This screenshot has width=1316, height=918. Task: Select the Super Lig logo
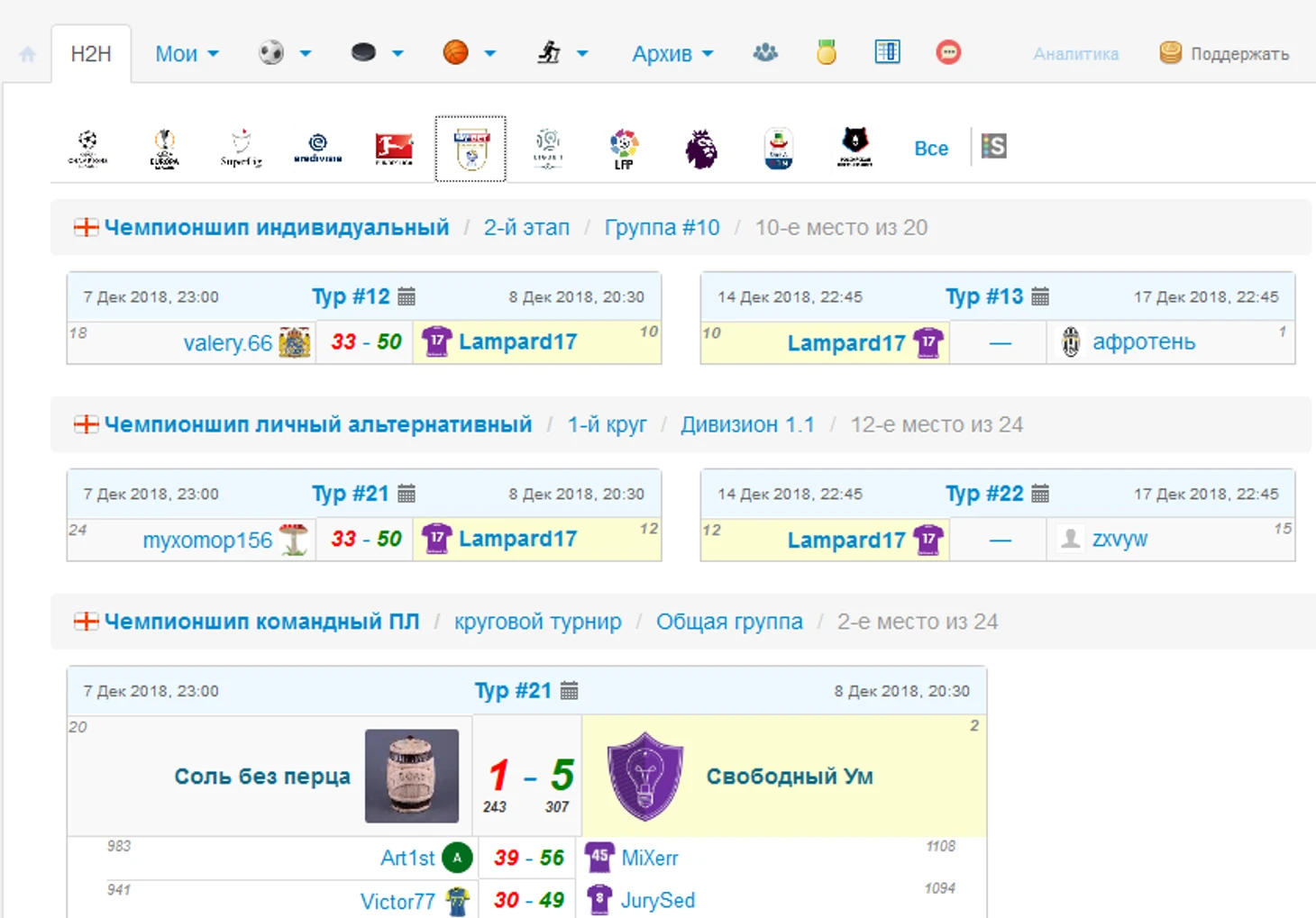(x=241, y=149)
